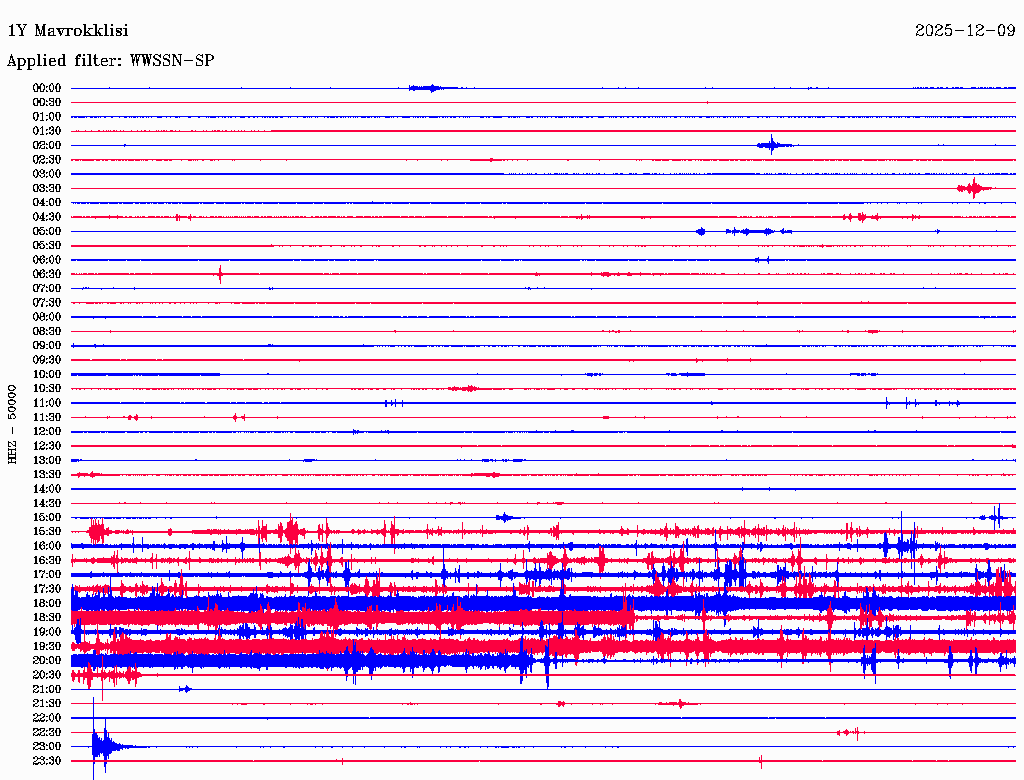Click the red event cluster on 22:30 trace
The height and width of the screenshot is (780, 1024).
[850, 732]
